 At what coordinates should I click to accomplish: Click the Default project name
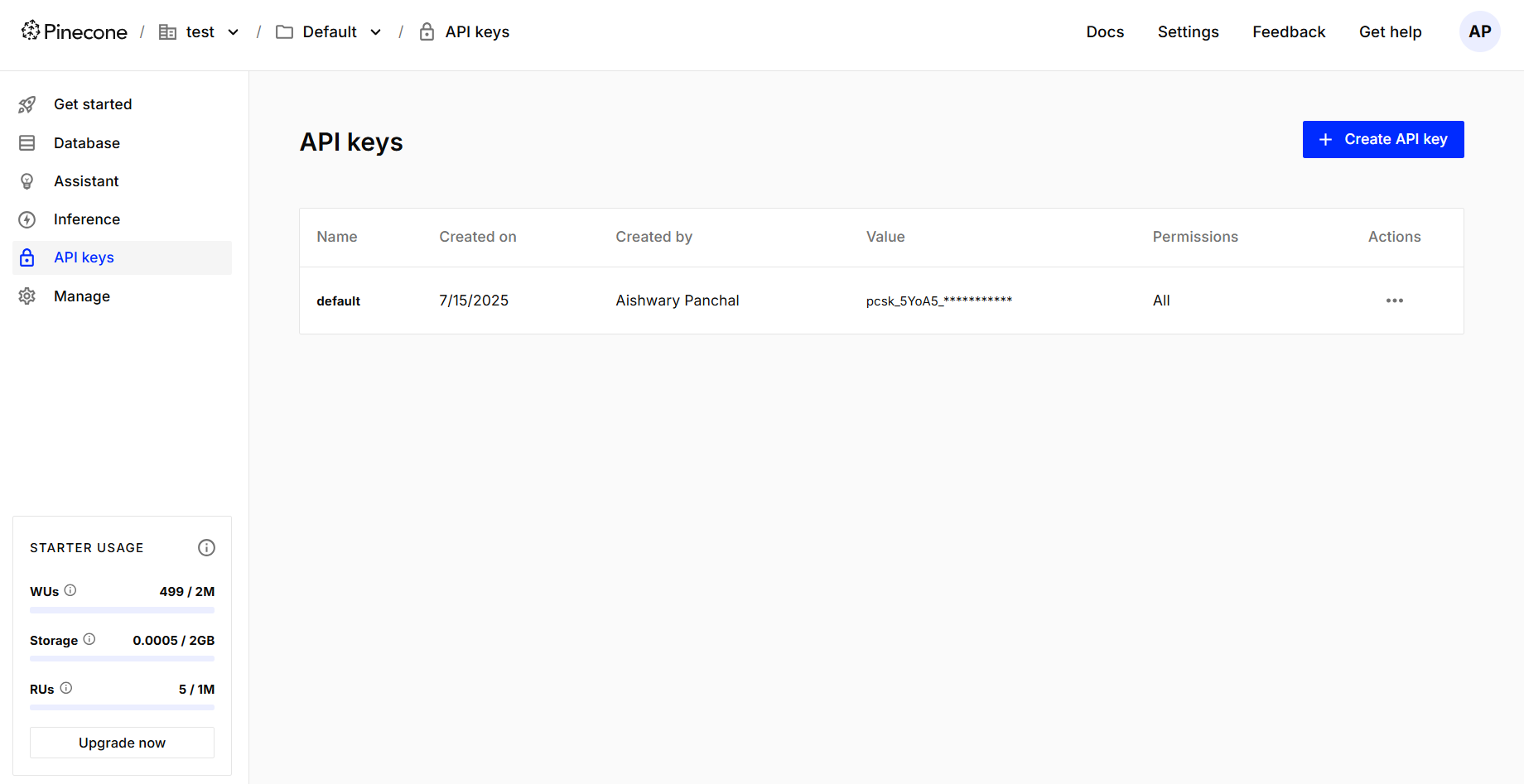(330, 32)
